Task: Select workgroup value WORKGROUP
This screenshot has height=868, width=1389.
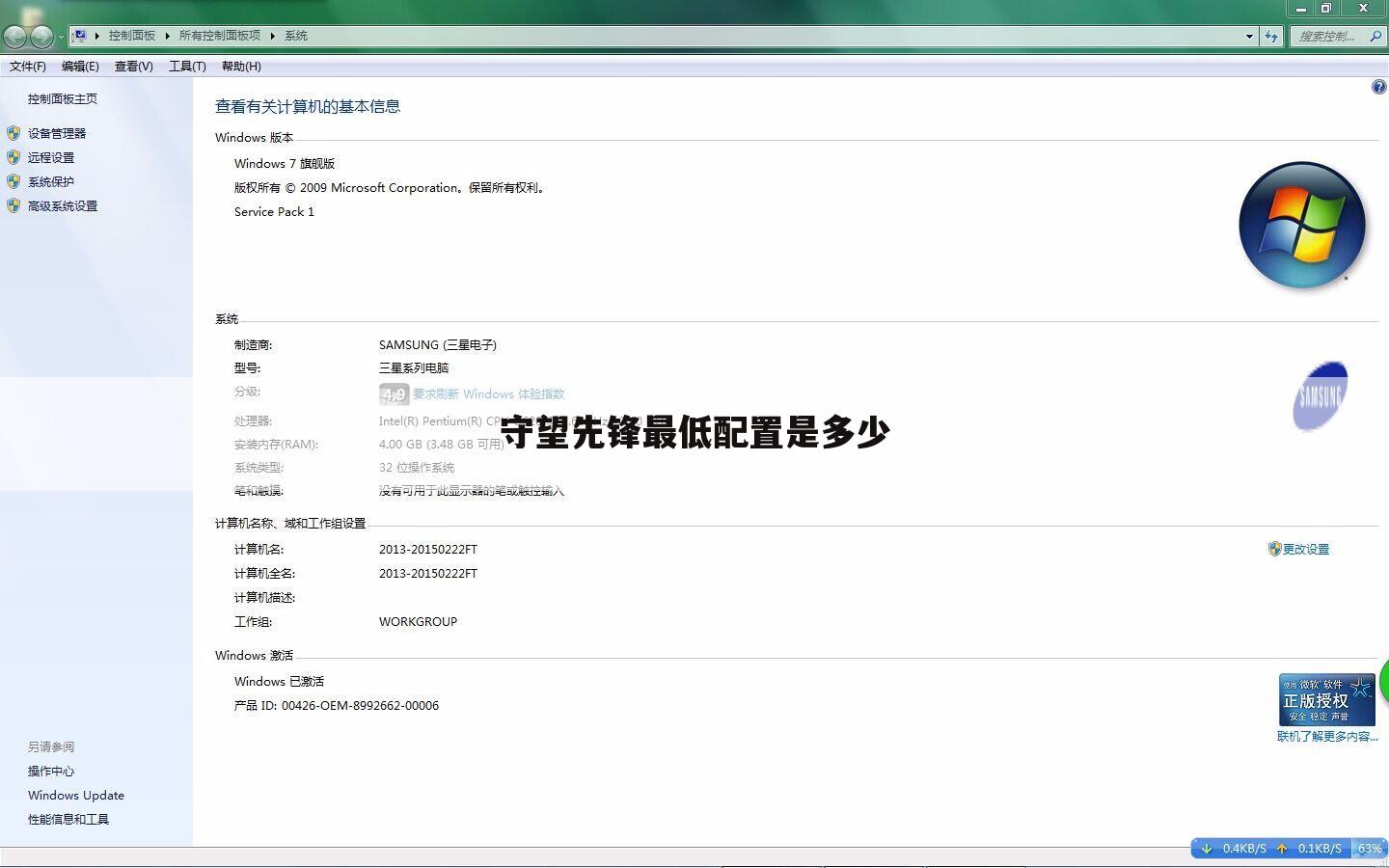Action: (x=418, y=622)
